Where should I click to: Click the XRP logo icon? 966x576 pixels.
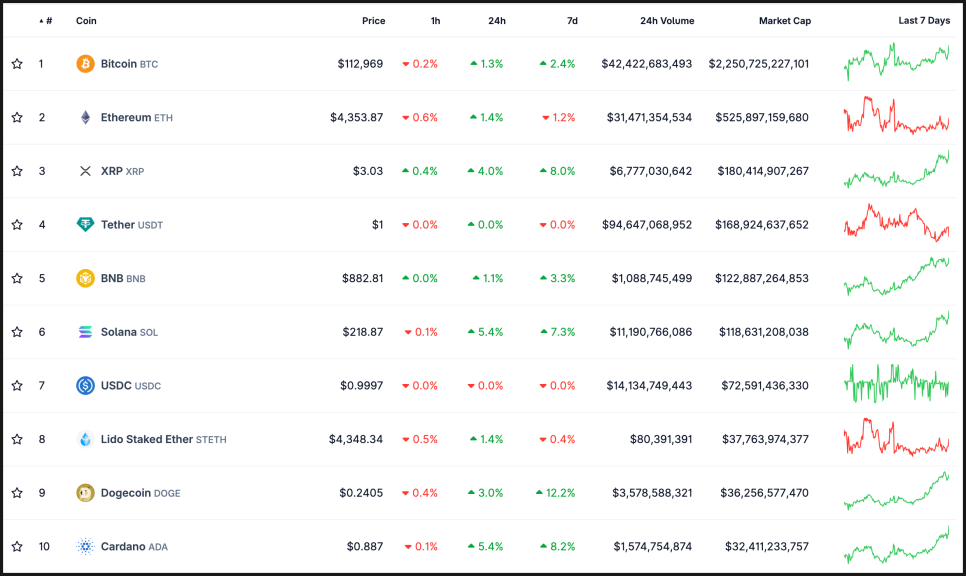85,171
